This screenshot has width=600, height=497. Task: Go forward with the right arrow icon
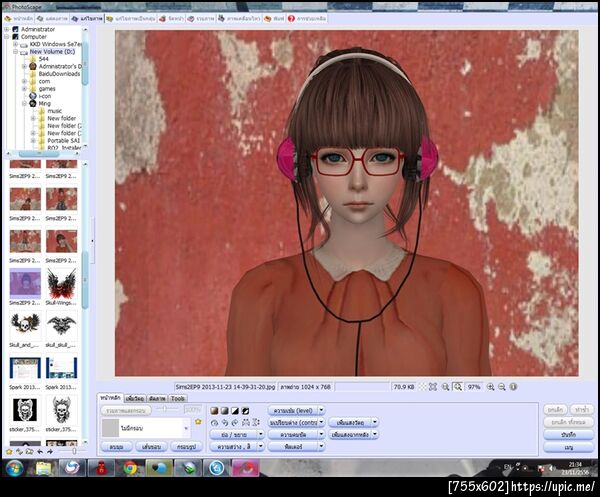(50, 451)
